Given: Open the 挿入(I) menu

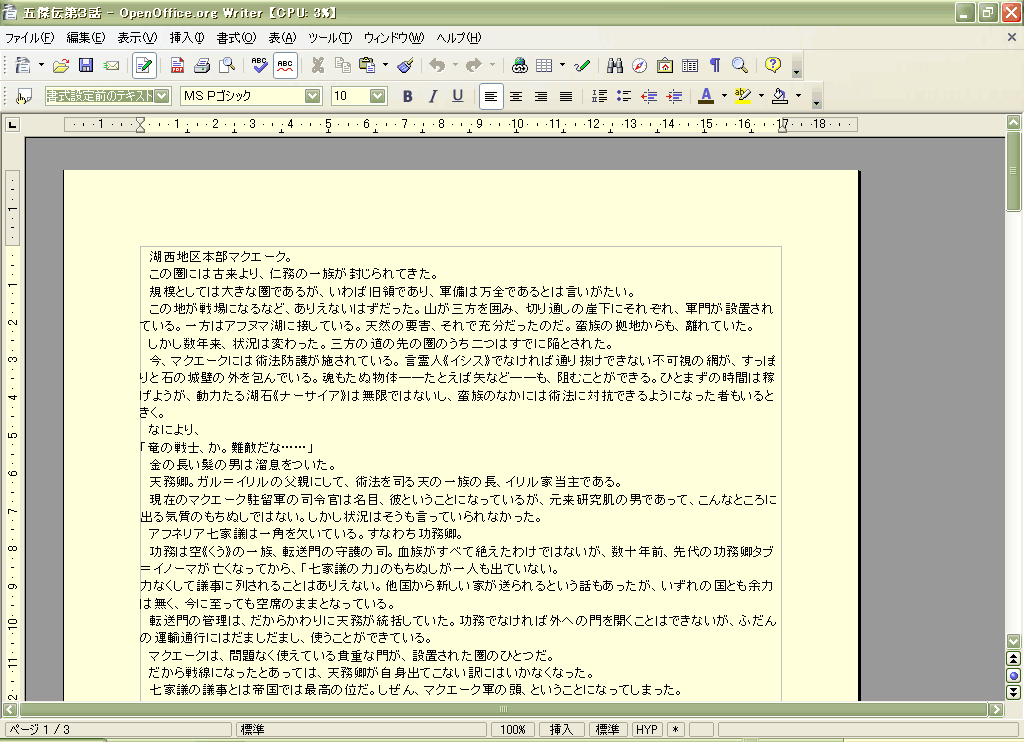Looking at the screenshot, I should pyautogui.click(x=187, y=38).
